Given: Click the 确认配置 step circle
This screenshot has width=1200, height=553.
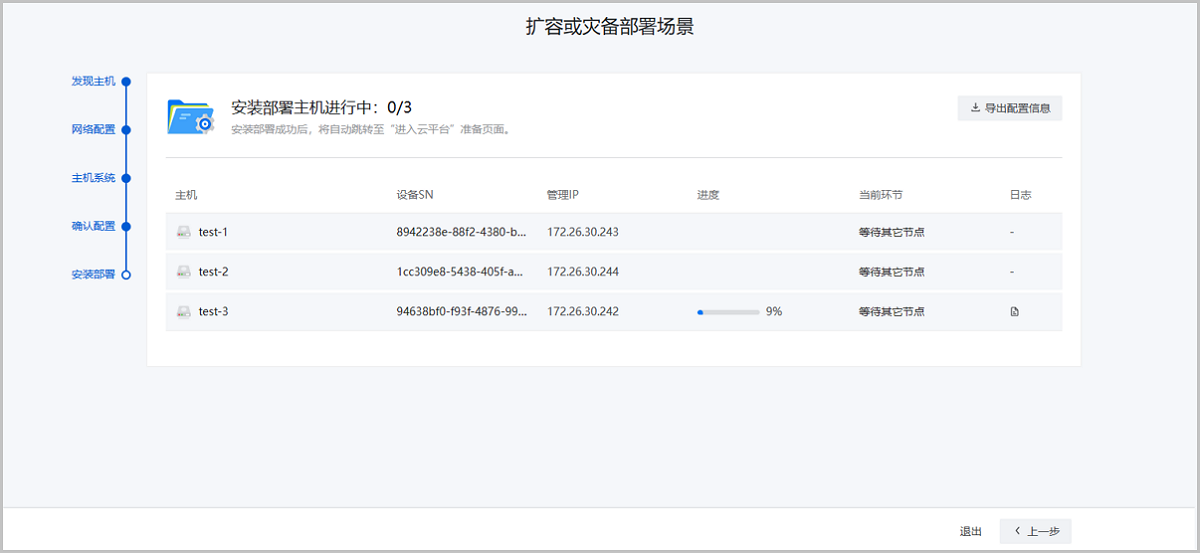Looking at the screenshot, I should tap(126, 226).
